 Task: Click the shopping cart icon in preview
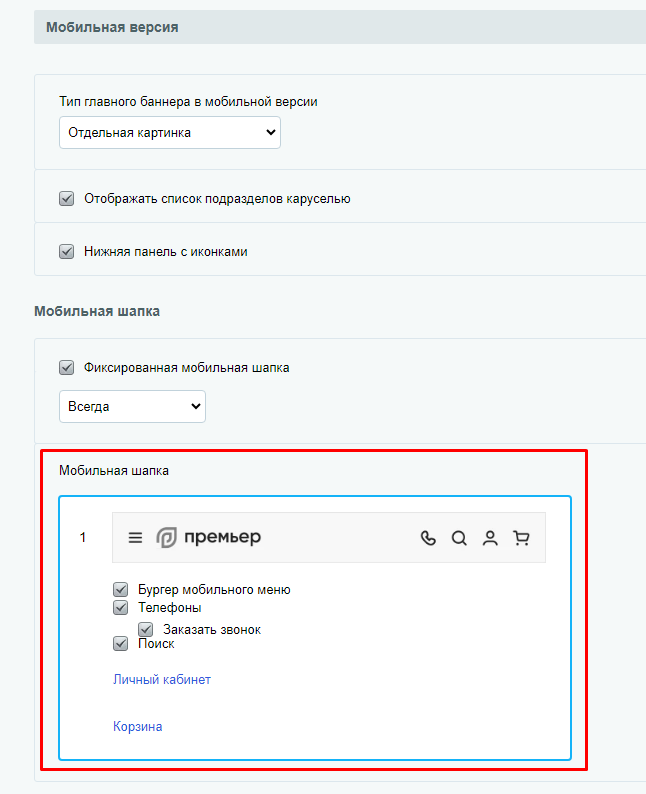click(x=521, y=538)
